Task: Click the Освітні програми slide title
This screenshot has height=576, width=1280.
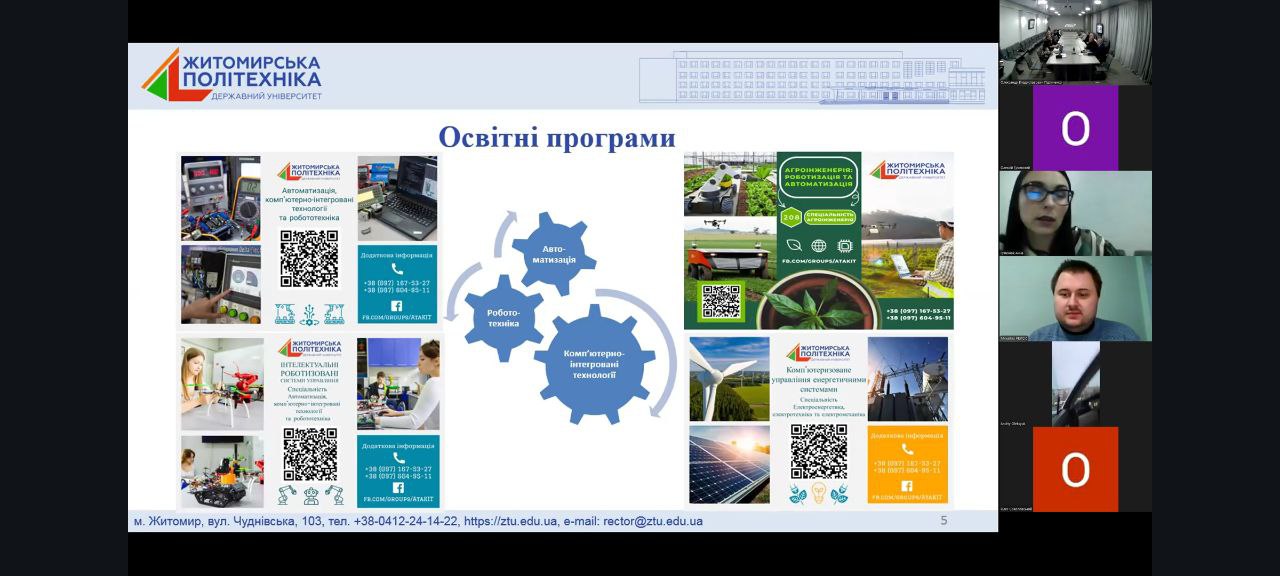Action: [557, 137]
